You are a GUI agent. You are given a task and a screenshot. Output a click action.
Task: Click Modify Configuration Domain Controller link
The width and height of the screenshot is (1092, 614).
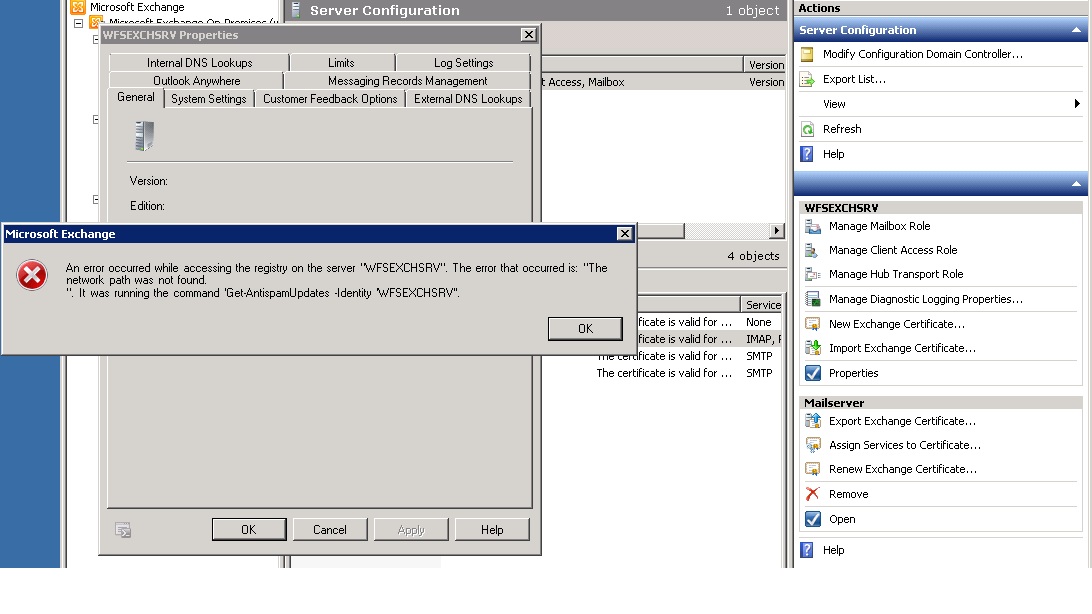coord(922,54)
